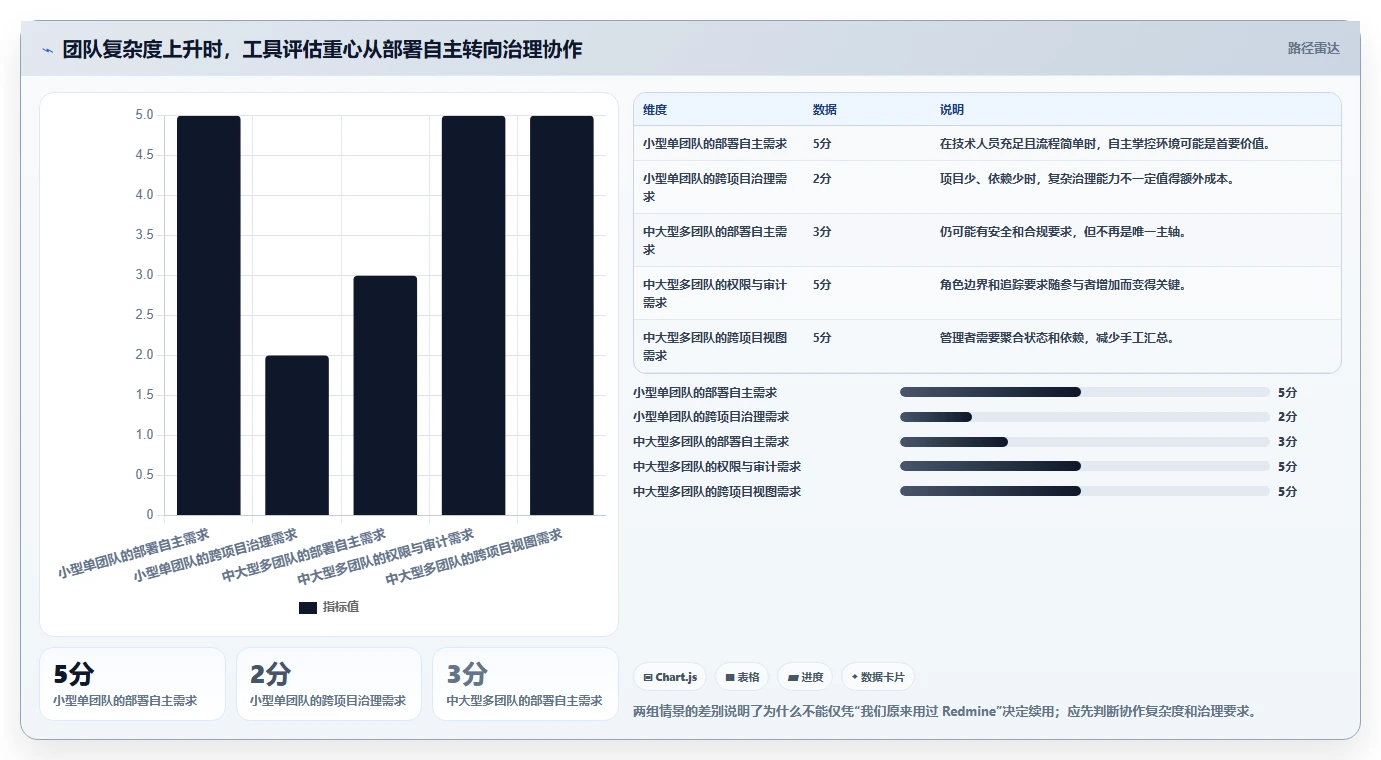Screen dimensions: 1381x760
Task: Click progress bar for 小型单团队的跨项目治理需求
Action: click(1085, 417)
